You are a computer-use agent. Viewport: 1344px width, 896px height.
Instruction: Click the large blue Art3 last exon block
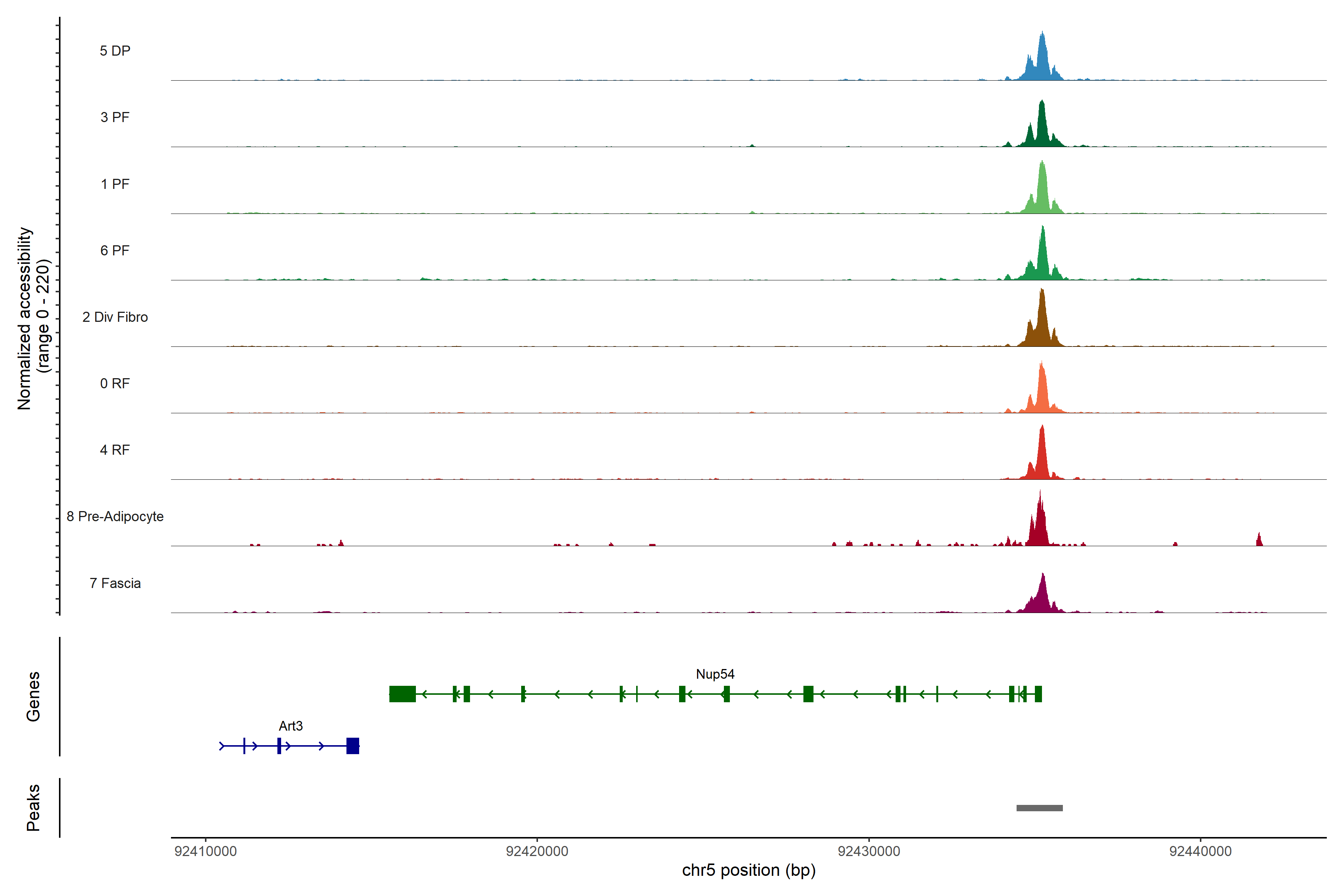point(352,746)
